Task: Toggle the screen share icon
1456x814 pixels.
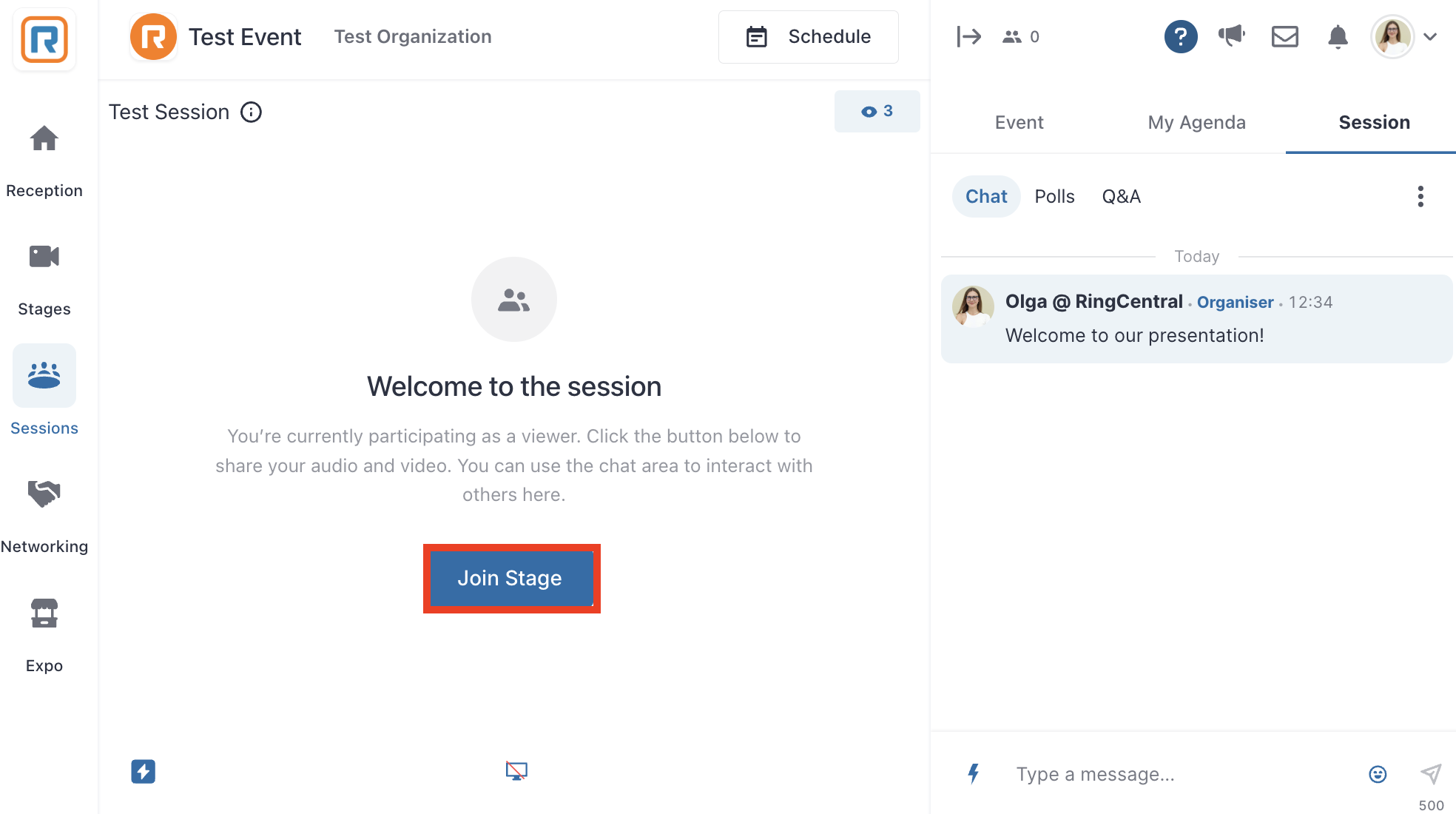Action: click(516, 771)
